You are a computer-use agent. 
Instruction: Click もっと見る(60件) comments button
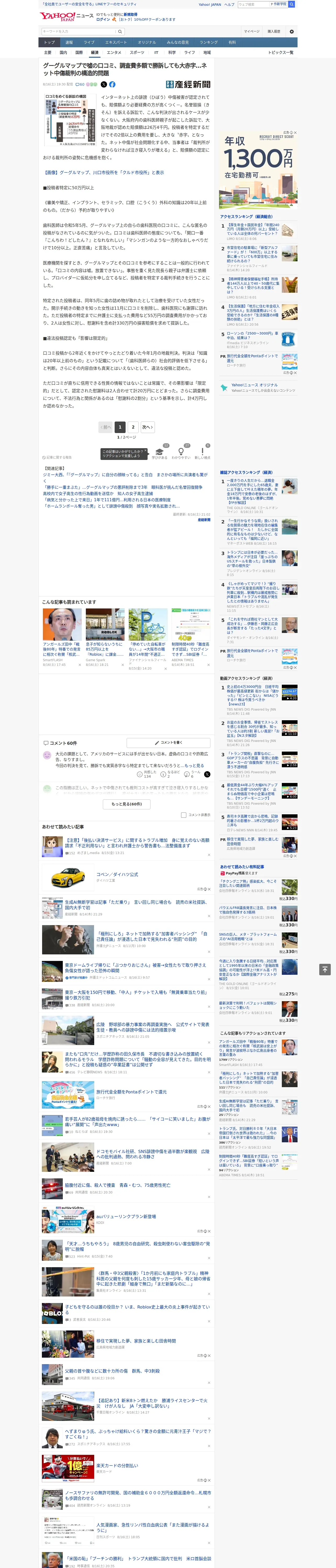click(x=126, y=804)
